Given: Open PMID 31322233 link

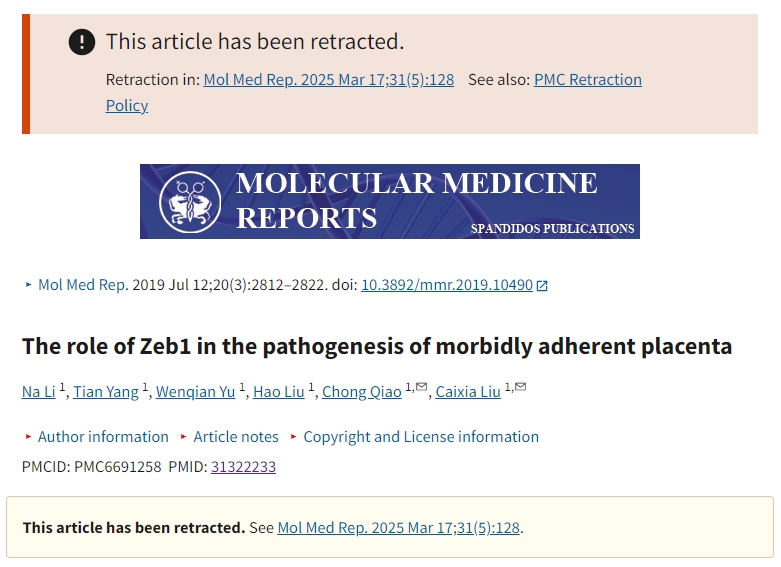Looking at the screenshot, I should click(x=243, y=467).
